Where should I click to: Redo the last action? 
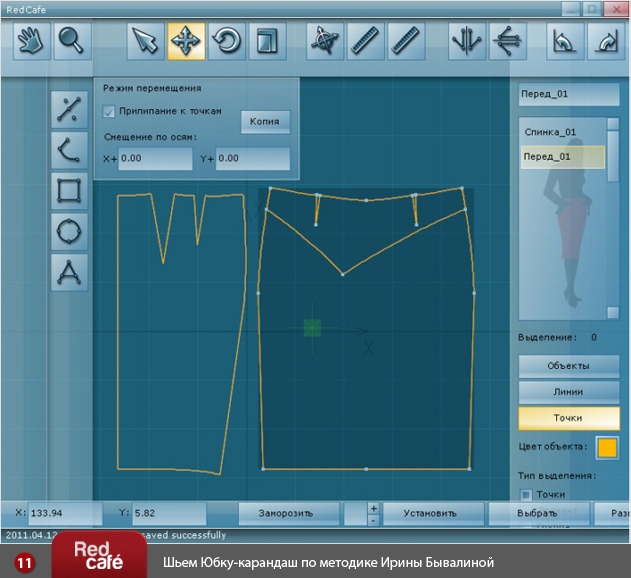[606, 41]
